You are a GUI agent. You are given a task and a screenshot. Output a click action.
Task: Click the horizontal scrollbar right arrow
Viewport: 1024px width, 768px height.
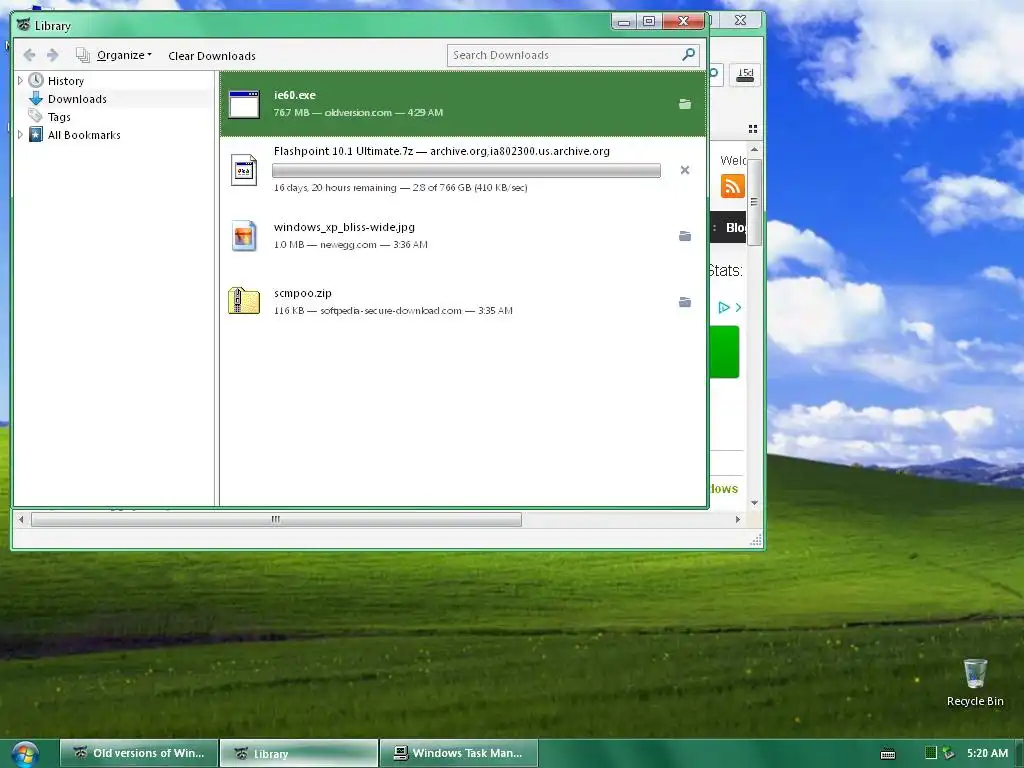pos(737,519)
